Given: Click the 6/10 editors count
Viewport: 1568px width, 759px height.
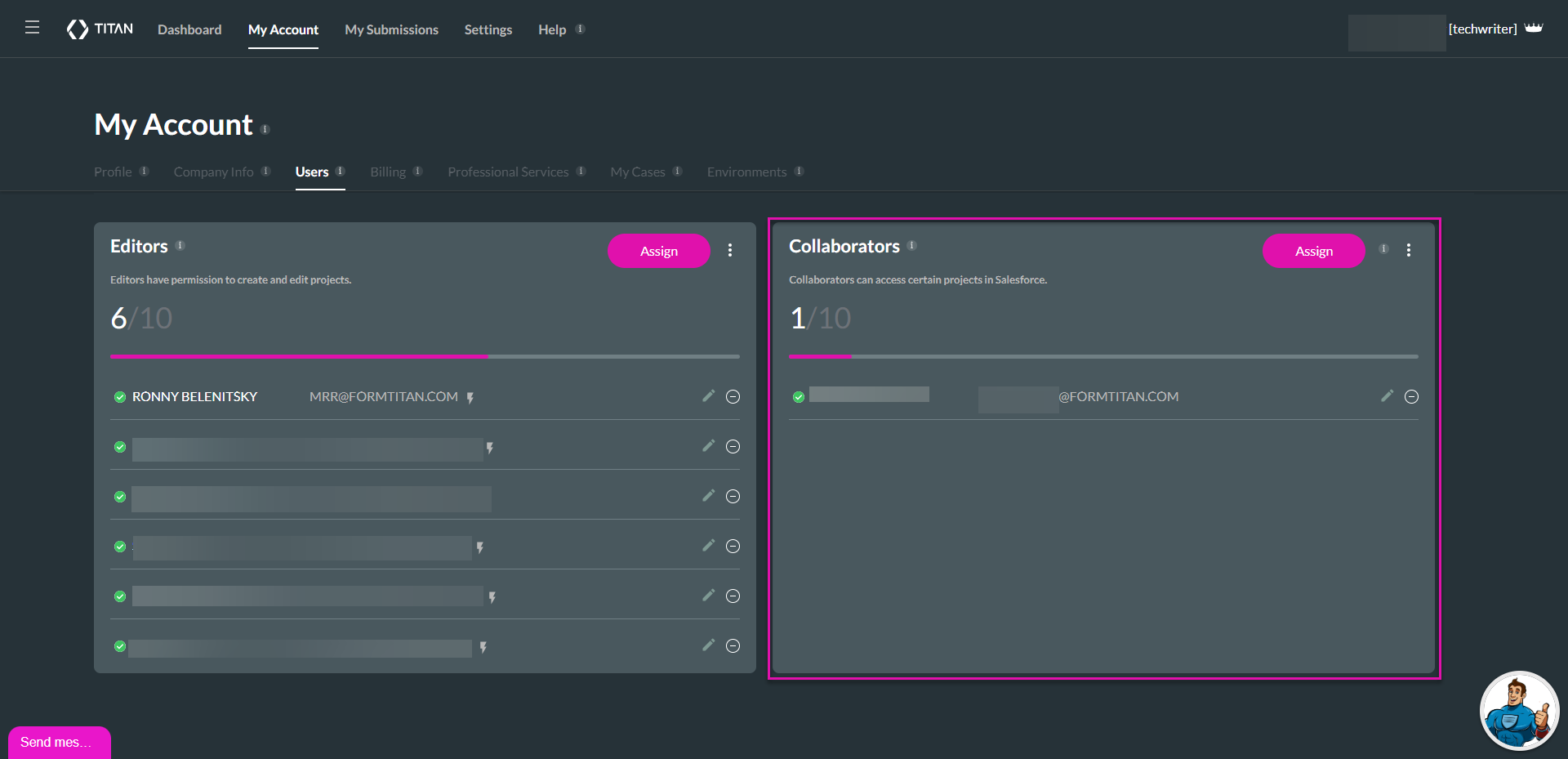Looking at the screenshot, I should click(x=141, y=318).
